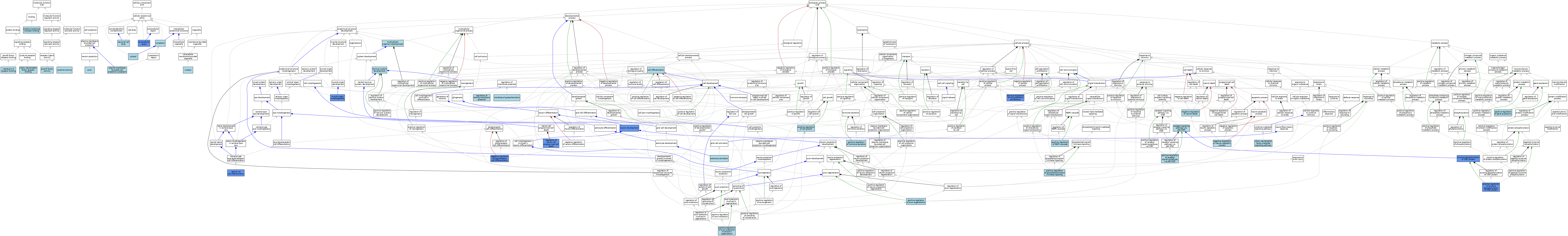Screen dimensions: 1568x236
Task: Select the 'molecular function regulator activity' node
Action: click(52, 17)
